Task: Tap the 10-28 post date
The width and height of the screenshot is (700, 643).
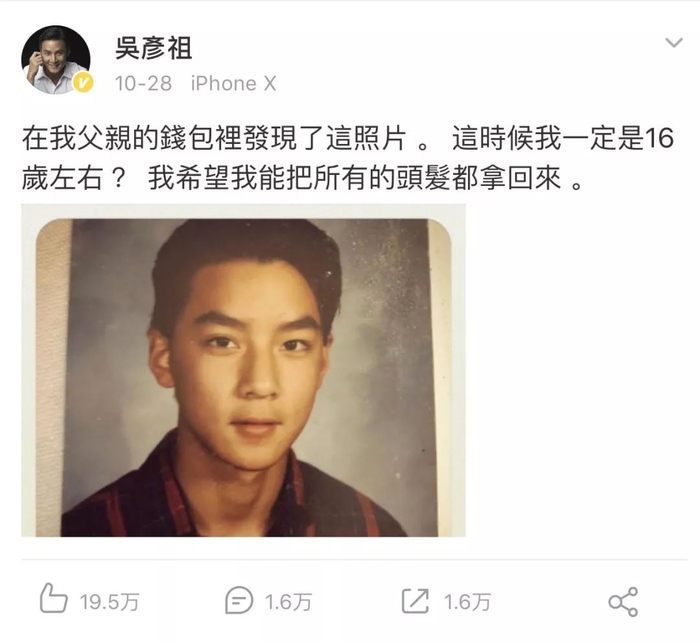Action: [x=143, y=84]
